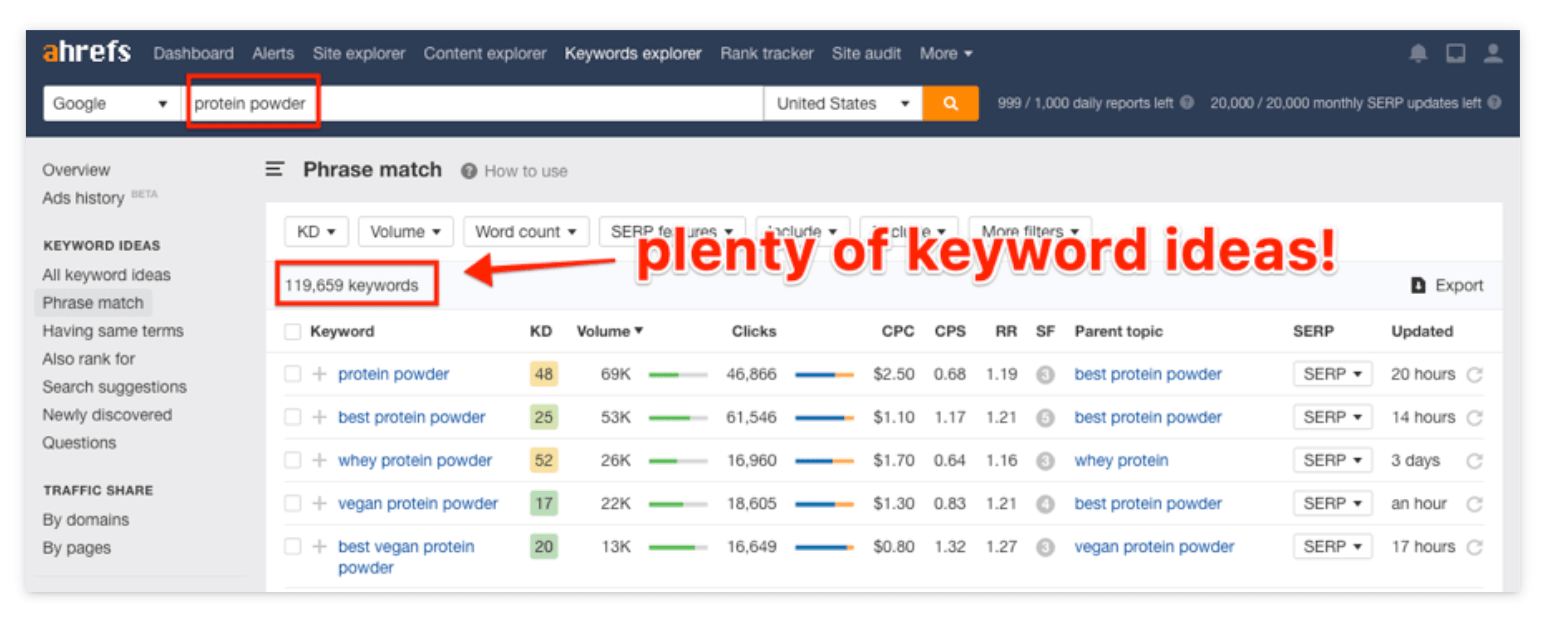Open the user account icon
The width and height of the screenshot is (1548, 624).
point(1493,54)
